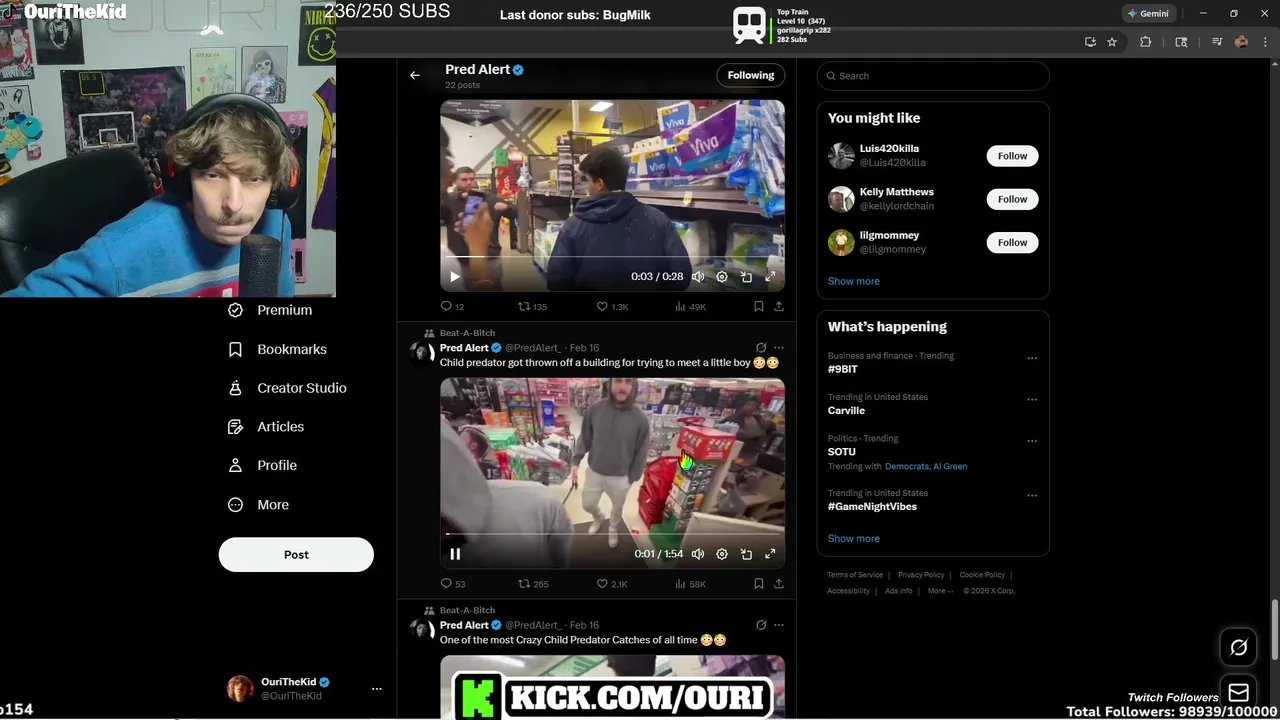
Task: Open options for the #9BIT trend
Action: click(1032, 358)
